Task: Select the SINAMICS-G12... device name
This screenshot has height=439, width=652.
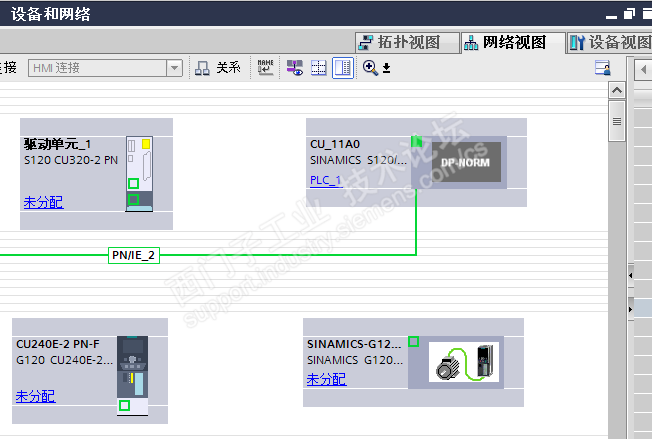Action: pyautogui.click(x=354, y=344)
